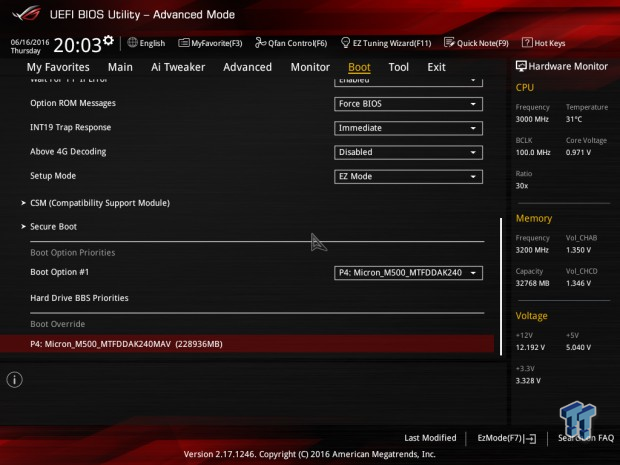Viewport: 620px width, 465px height.
Task: Start EZ Tuning Wizard(F11)
Action: (x=392, y=43)
